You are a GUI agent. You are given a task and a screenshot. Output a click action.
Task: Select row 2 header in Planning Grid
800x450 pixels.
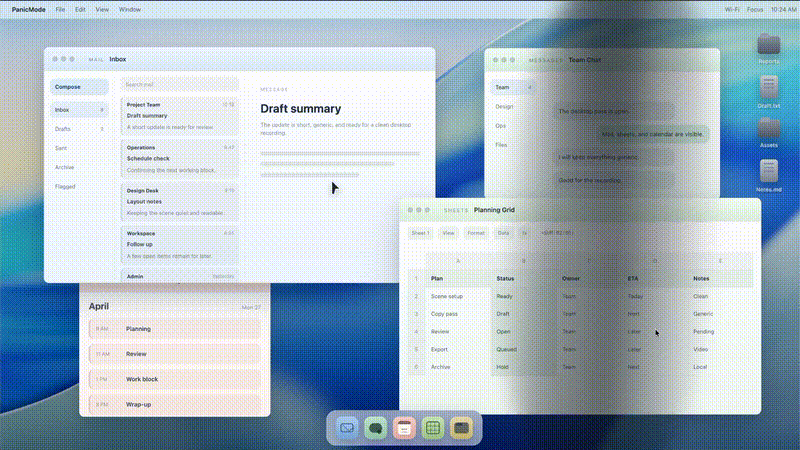coord(416,296)
